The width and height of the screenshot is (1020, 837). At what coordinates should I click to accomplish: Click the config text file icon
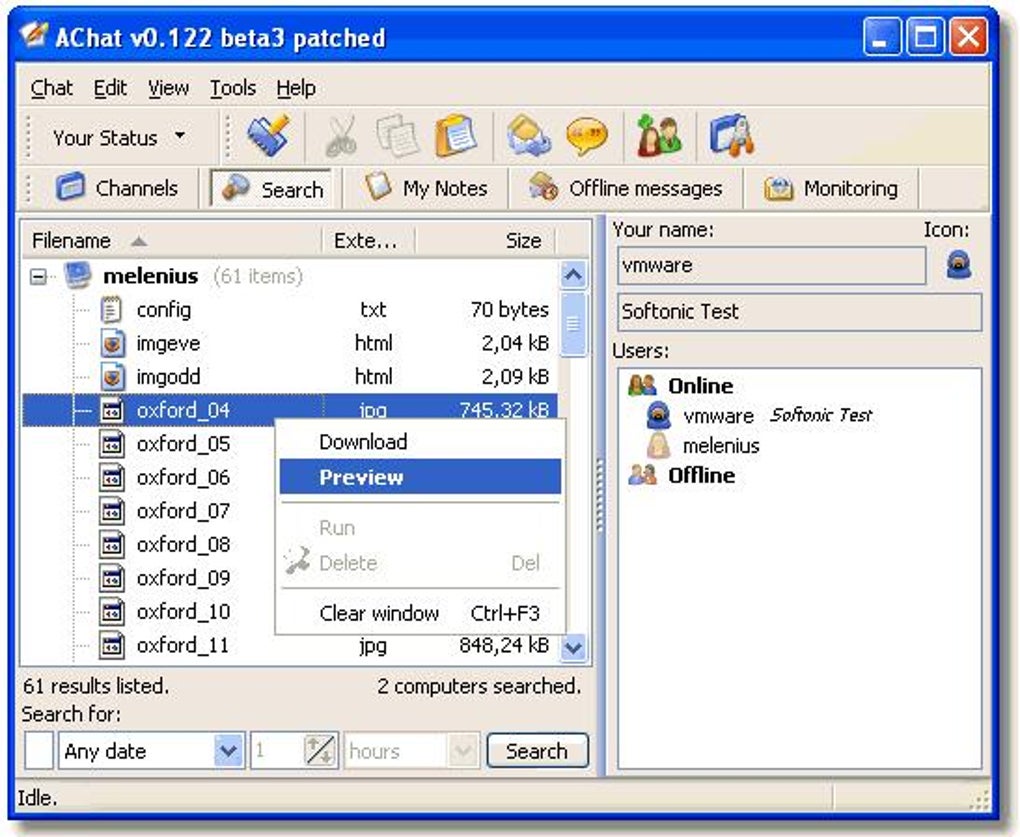coord(112,310)
